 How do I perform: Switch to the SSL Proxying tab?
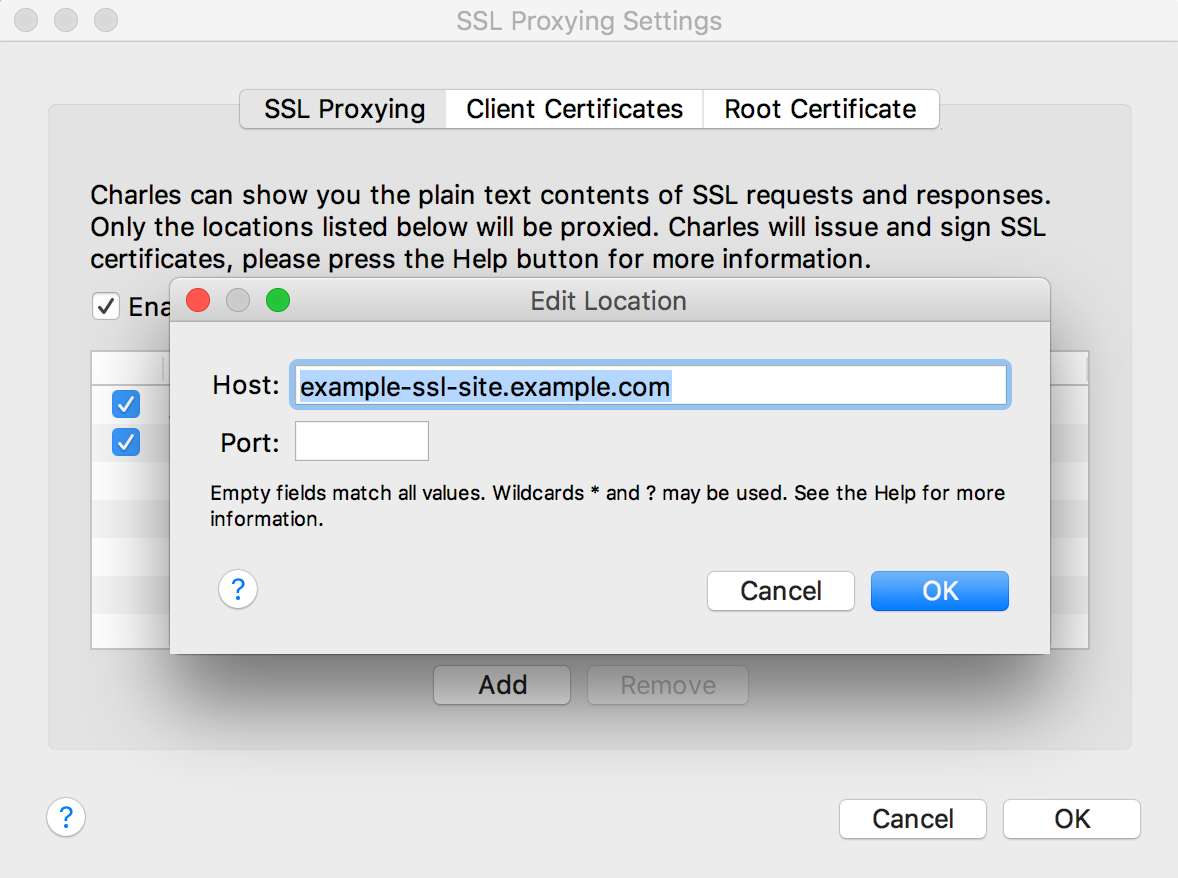point(343,109)
